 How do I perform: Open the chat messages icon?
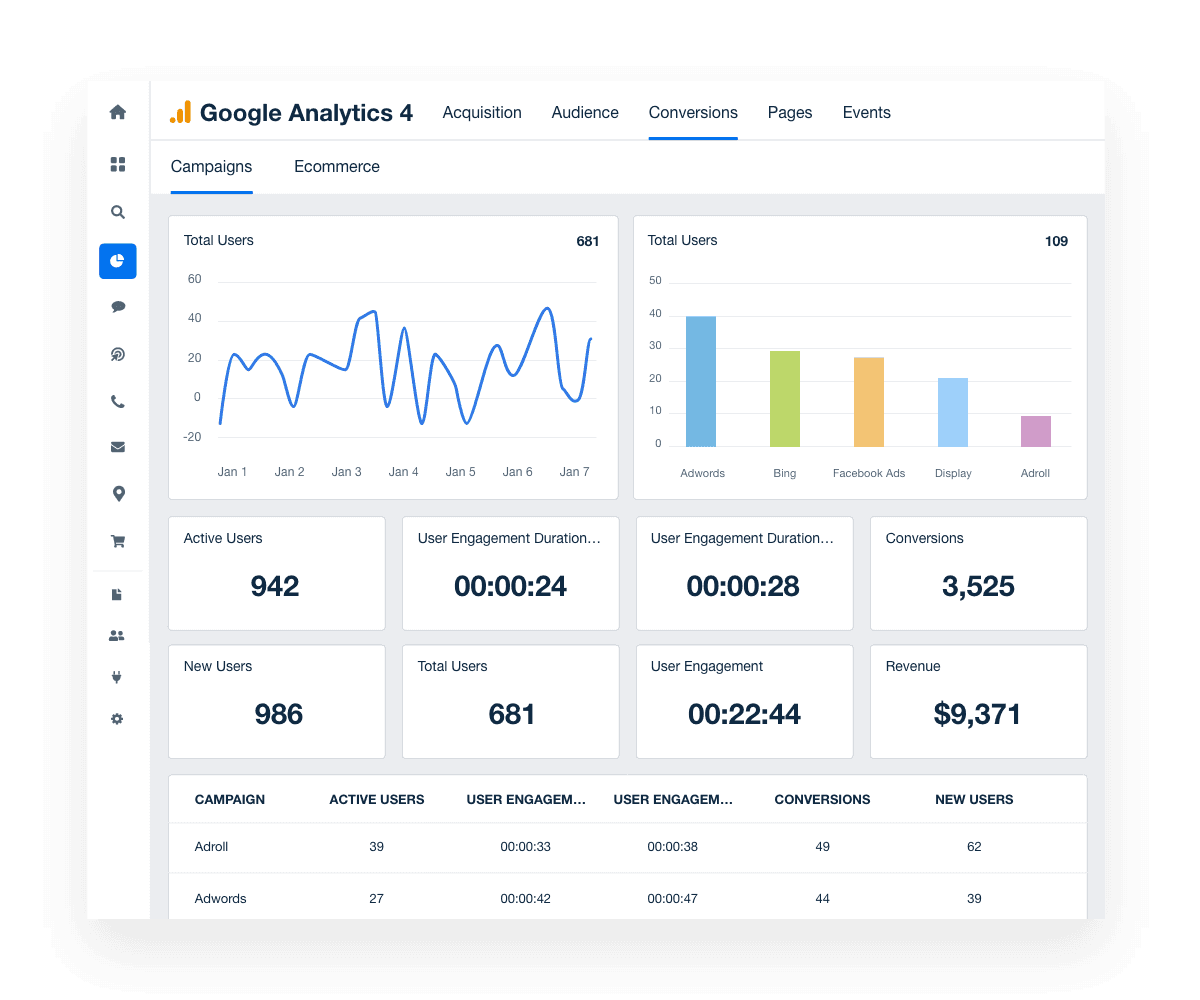117,306
